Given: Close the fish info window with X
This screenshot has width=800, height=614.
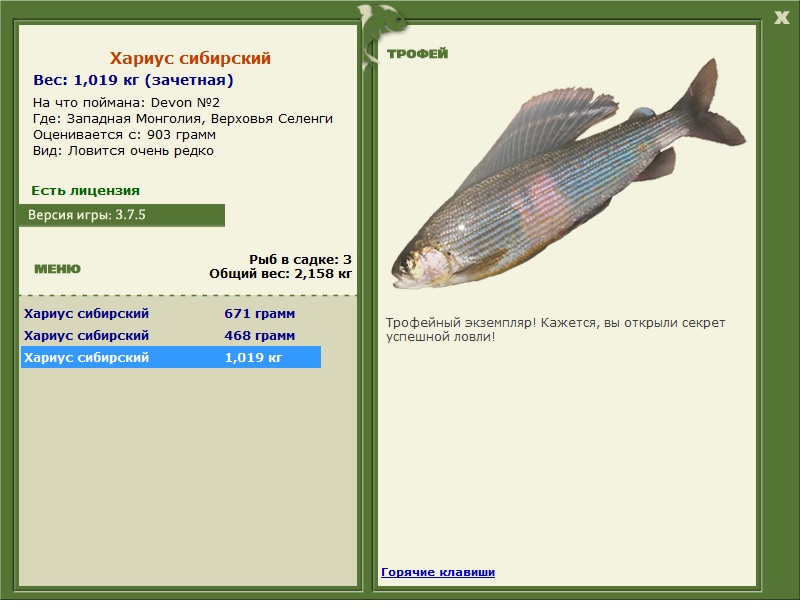Looking at the screenshot, I should (x=781, y=16).
